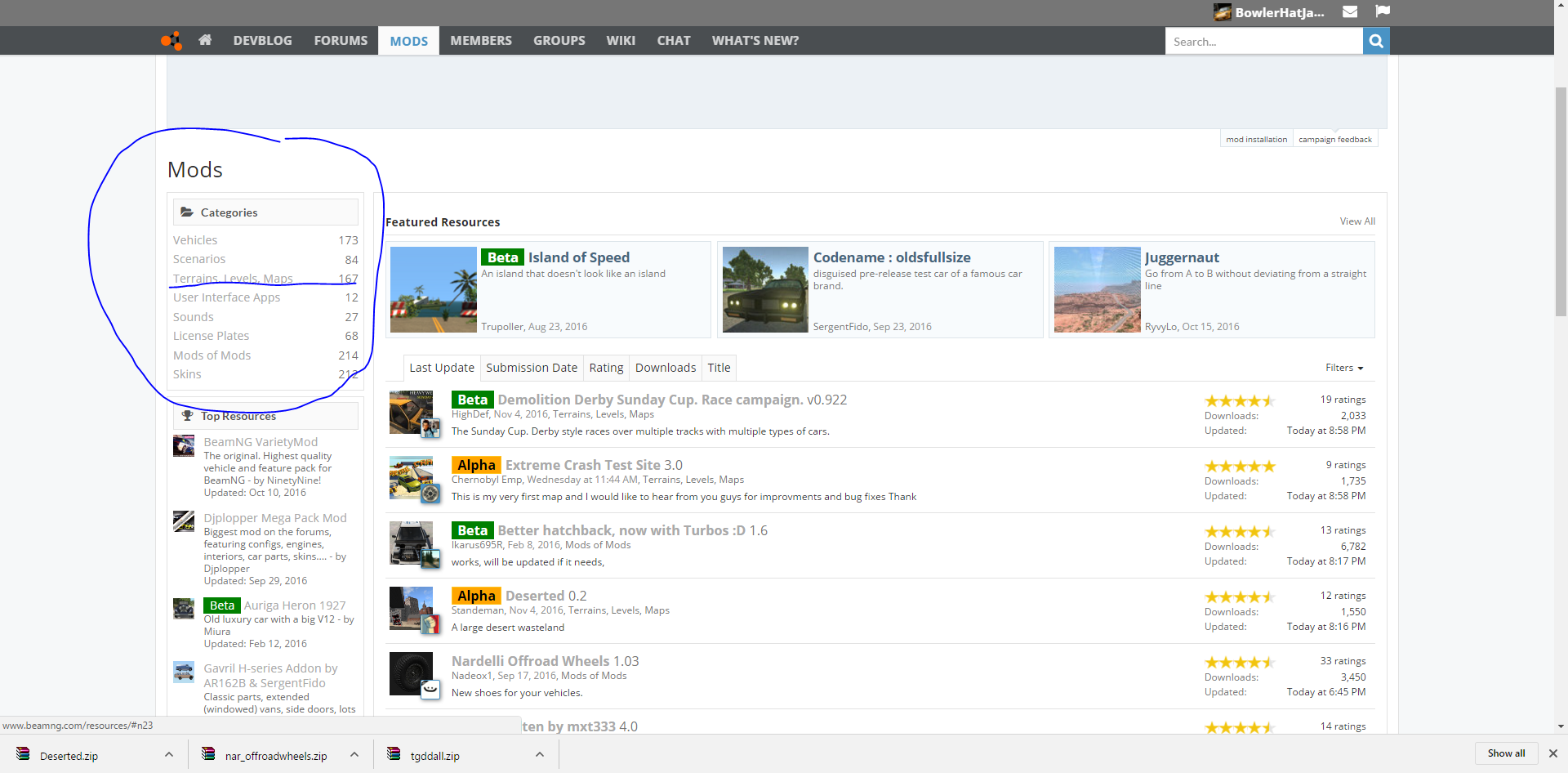Image resolution: width=1568 pixels, height=773 pixels.
Task: Click Show all downloads button
Action: click(1506, 753)
